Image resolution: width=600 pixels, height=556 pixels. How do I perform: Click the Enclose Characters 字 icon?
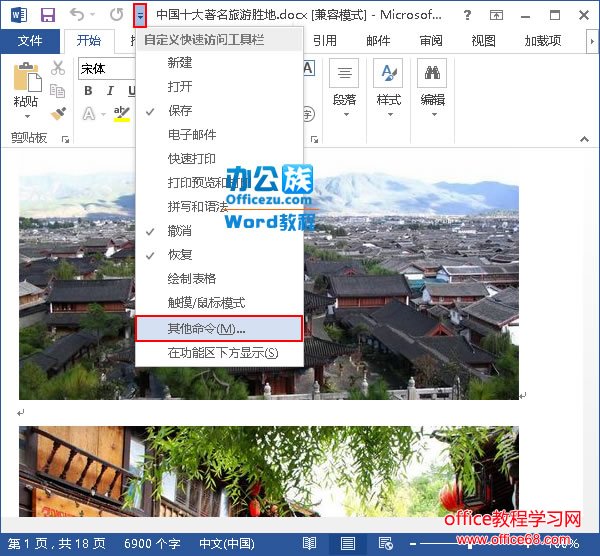point(309,114)
